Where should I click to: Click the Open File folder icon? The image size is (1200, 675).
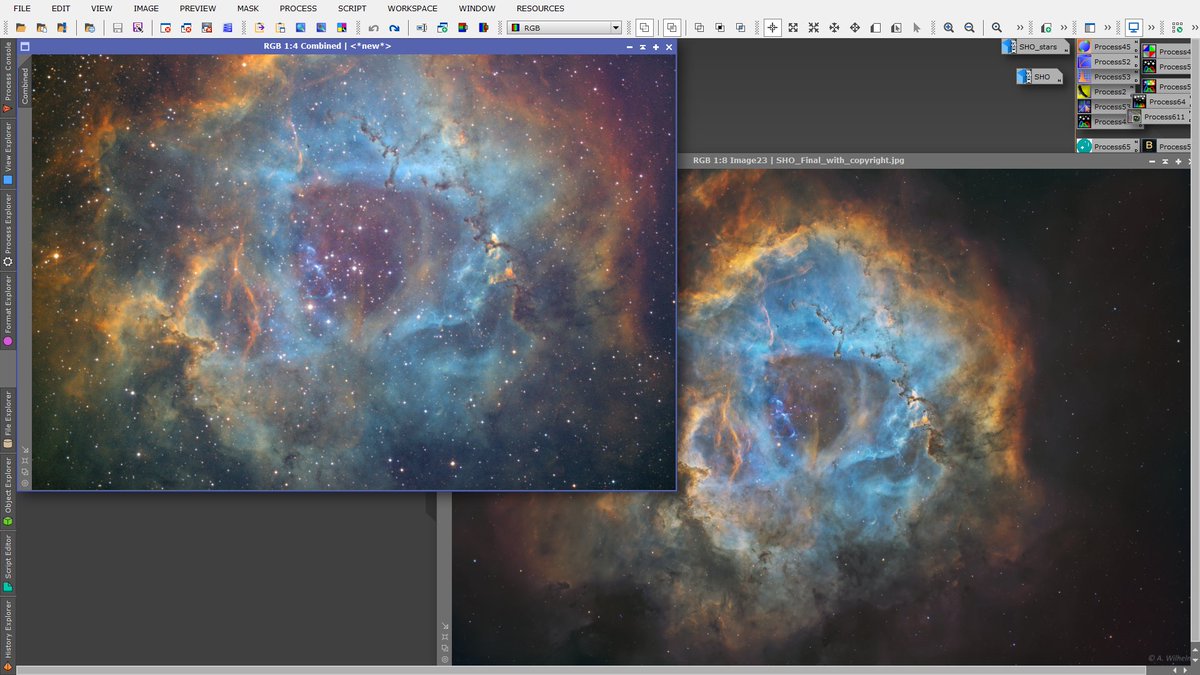click(x=21, y=28)
